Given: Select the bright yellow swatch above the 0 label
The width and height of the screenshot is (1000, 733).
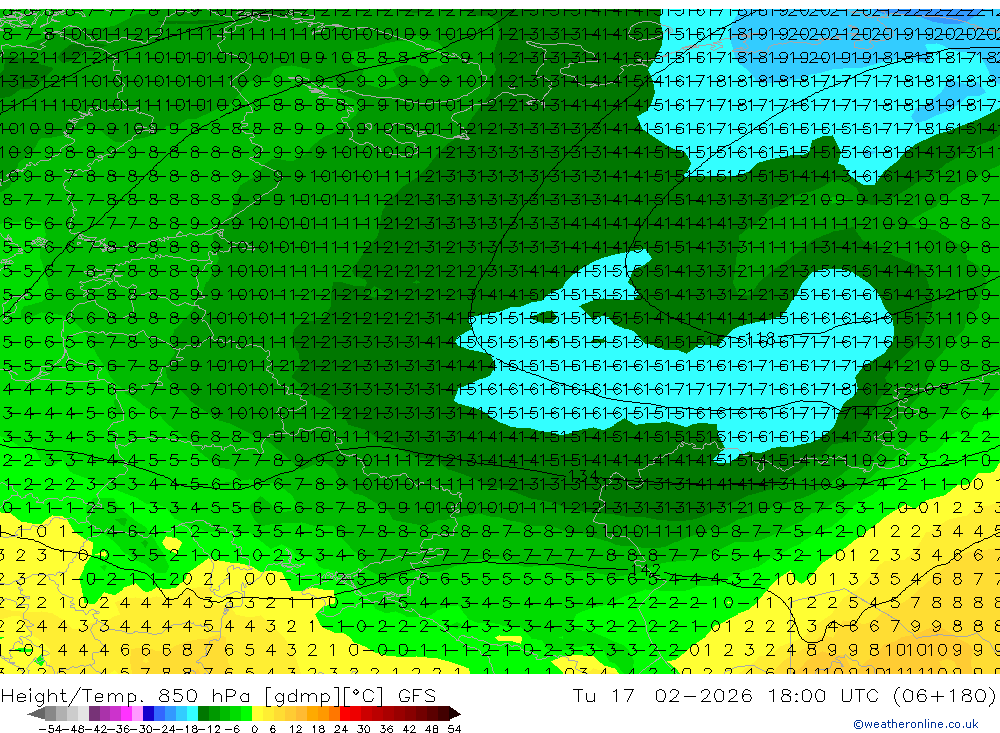Looking at the screenshot, I should pyautogui.click(x=258, y=714).
